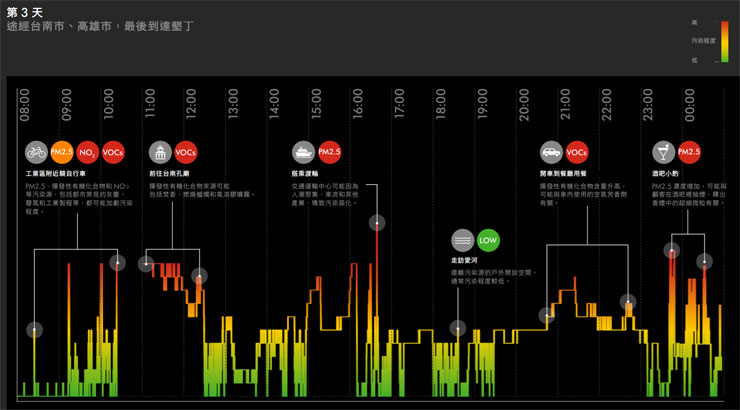The height and width of the screenshot is (410, 740).
Task: Select the PM2.5 badge beside the cocktail icon
Action: [689, 153]
